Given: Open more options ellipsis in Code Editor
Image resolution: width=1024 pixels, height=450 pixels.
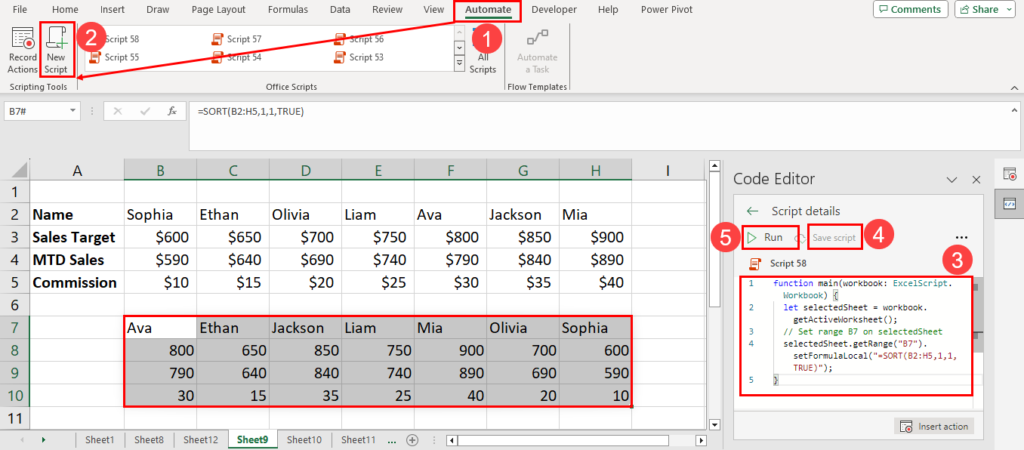Looking at the screenshot, I should (961, 237).
